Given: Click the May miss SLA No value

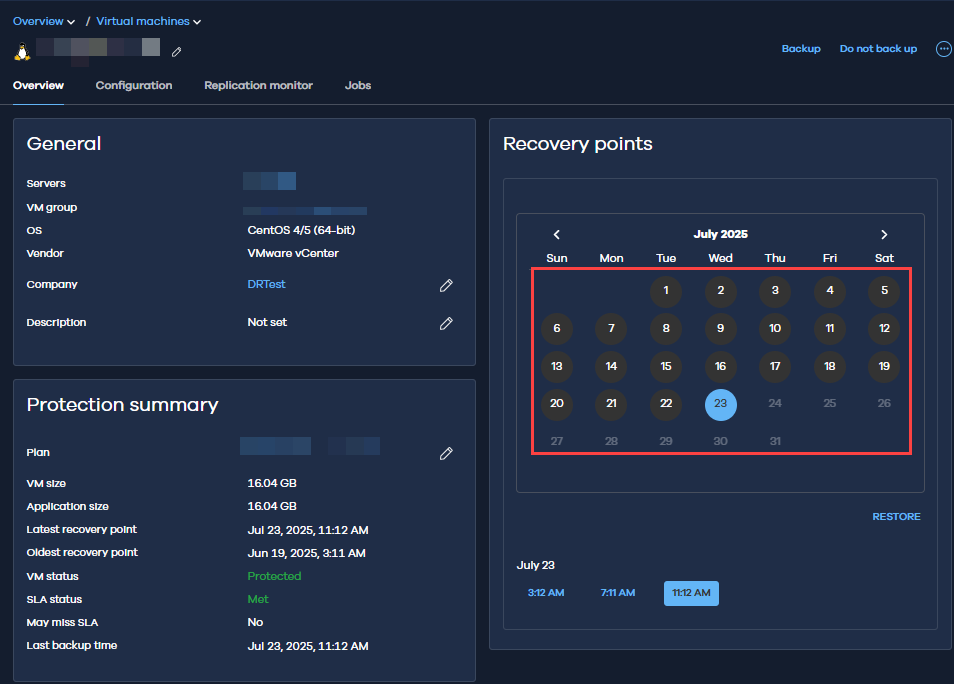Looking at the screenshot, I should pyautogui.click(x=255, y=623).
